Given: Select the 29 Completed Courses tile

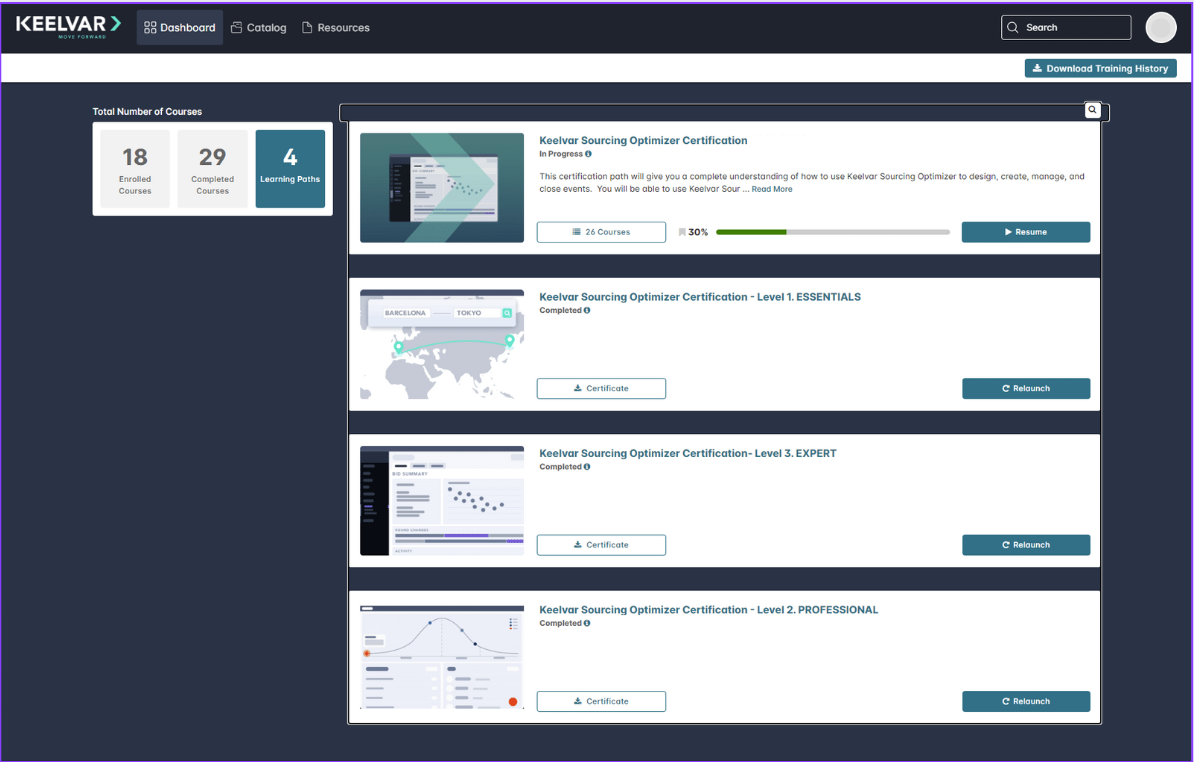Looking at the screenshot, I should point(212,168).
